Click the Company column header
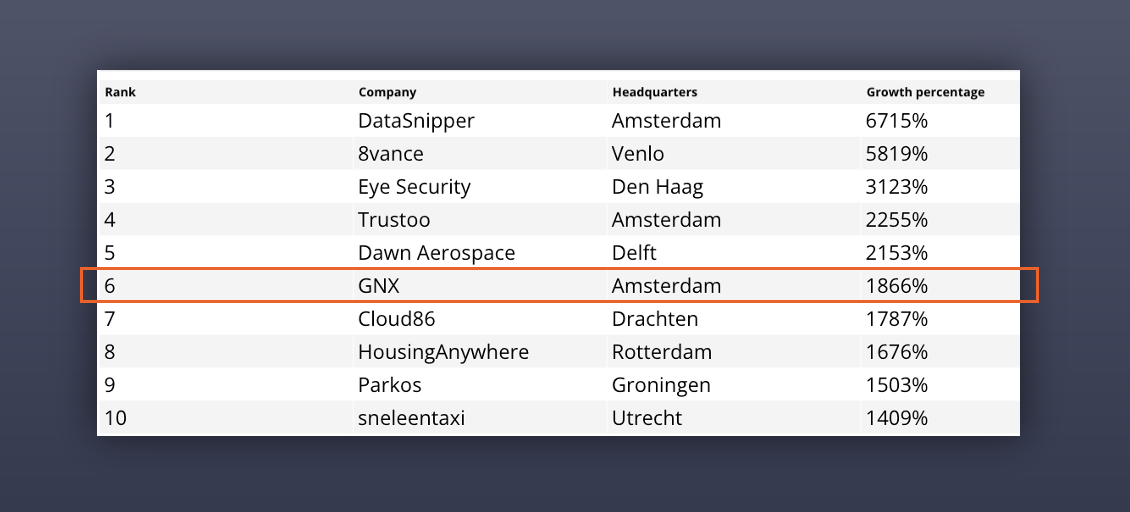 point(388,92)
